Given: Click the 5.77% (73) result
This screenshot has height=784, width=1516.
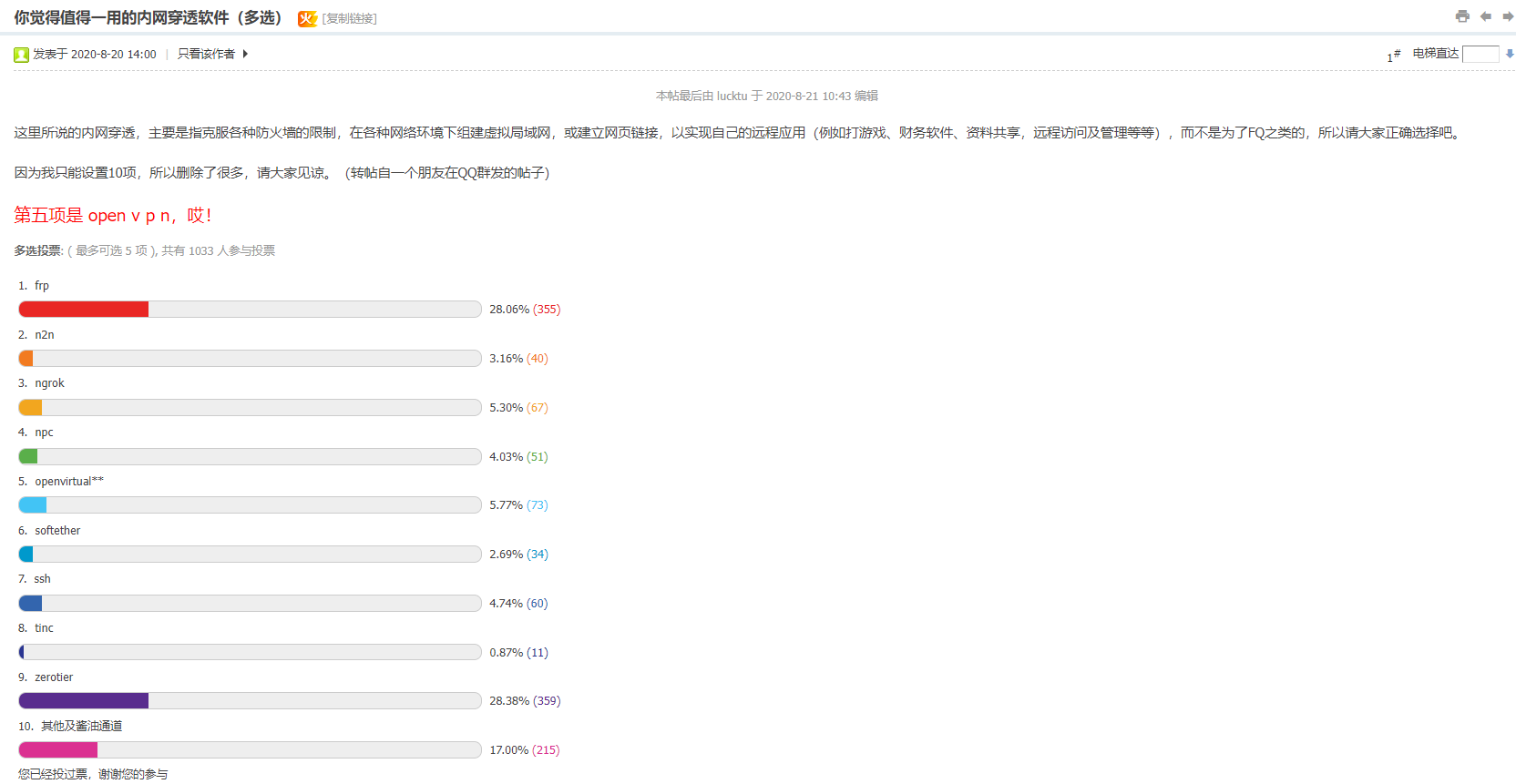Looking at the screenshot, I should (x=519, y=505).
